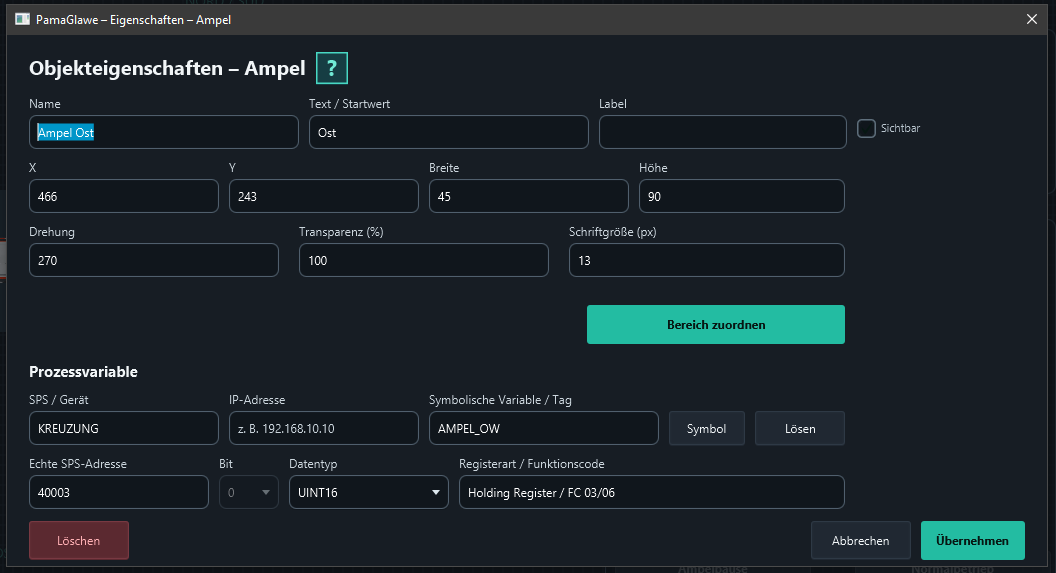Viewport: 1056px width, 573px height.
Task: Delete the object with Löschen
Action: [79, 540]
